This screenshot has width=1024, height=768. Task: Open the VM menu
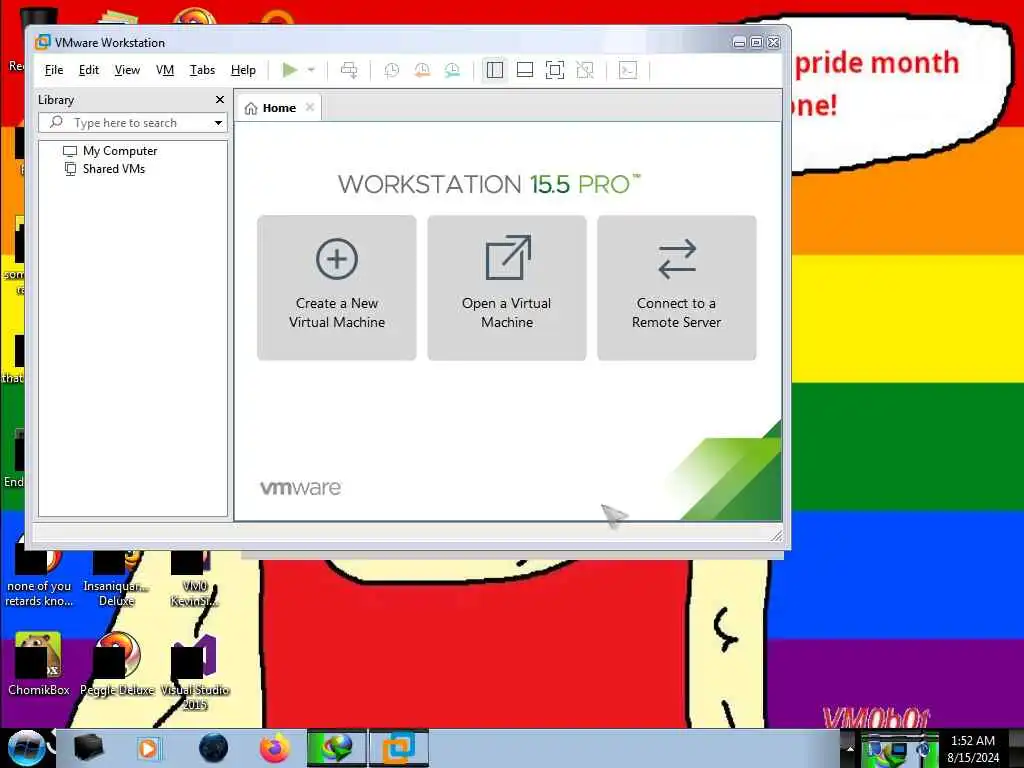165,70
